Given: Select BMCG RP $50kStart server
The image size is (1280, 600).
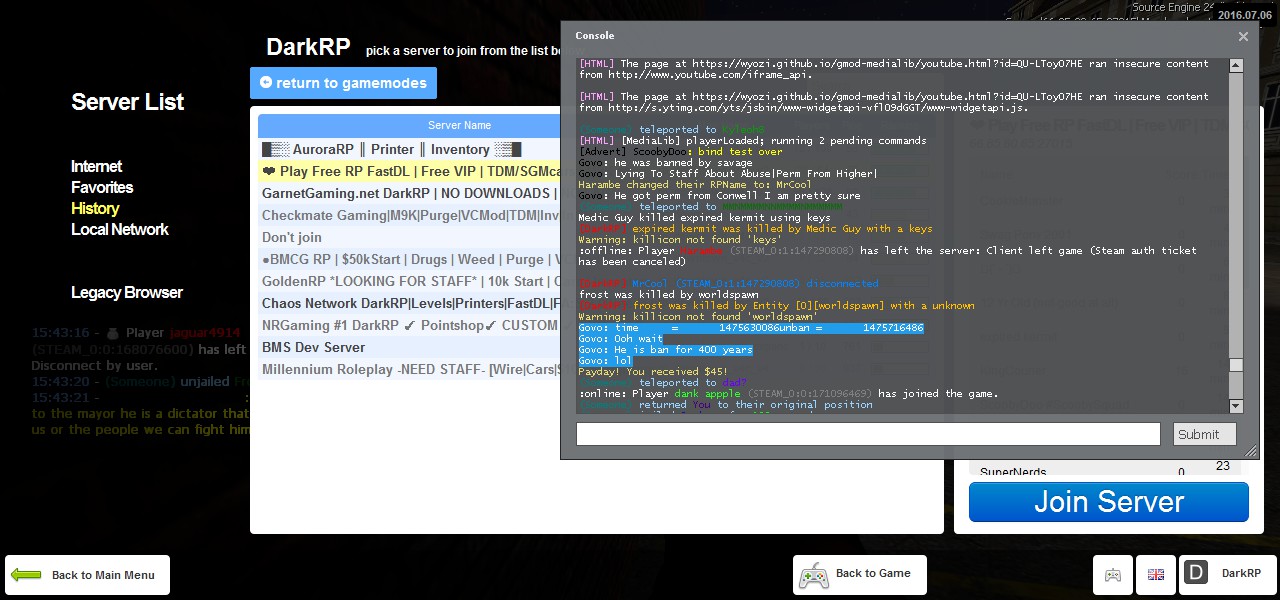Looking at the screenshot, I should pyautogui.click(x=409, y=260).
